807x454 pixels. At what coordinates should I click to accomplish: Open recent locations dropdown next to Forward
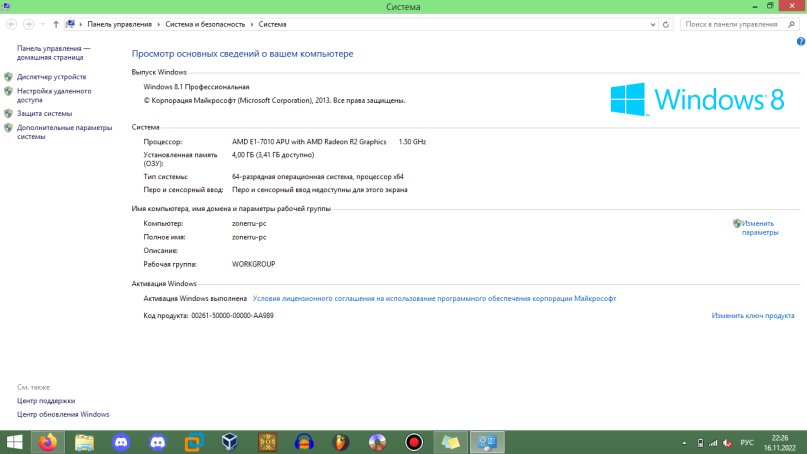point(42,24)
